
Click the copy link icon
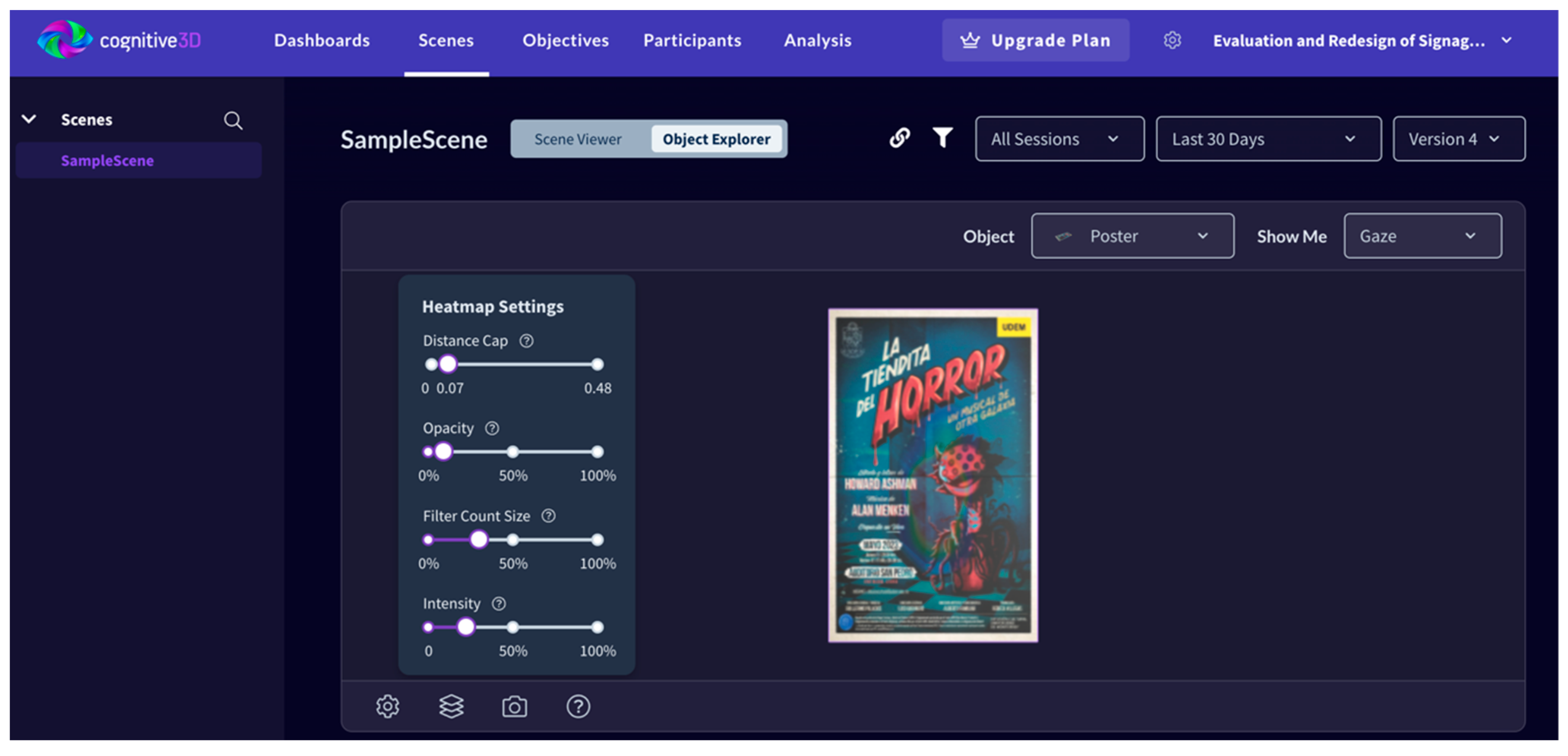point(899,137)
